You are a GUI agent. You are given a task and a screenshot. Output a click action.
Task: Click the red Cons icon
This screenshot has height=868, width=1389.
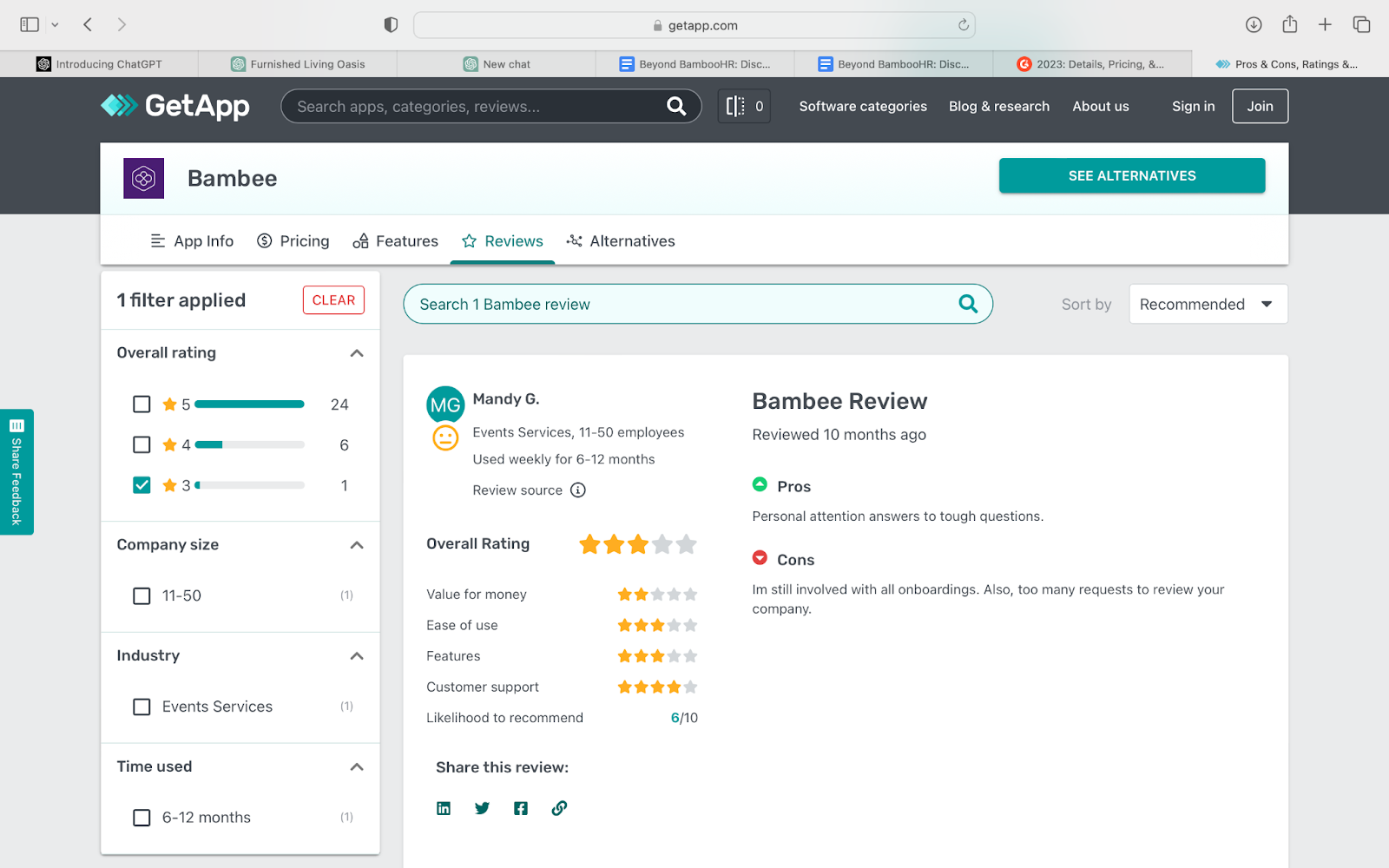click(x=760, y=557)
